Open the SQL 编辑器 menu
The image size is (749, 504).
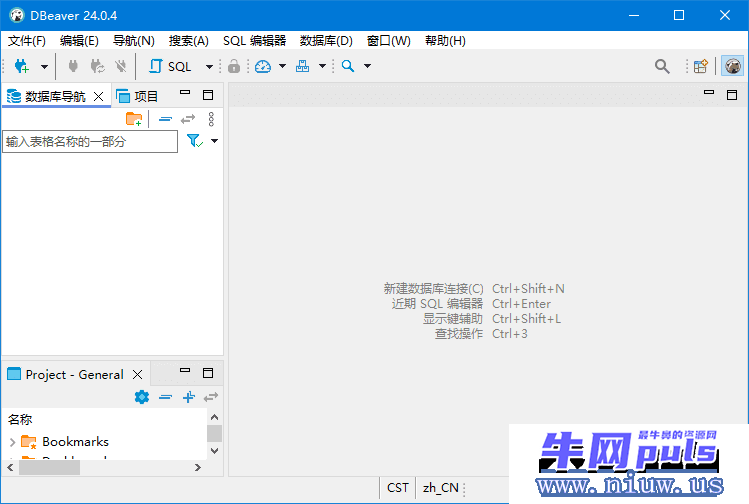[x=255, y=41]
